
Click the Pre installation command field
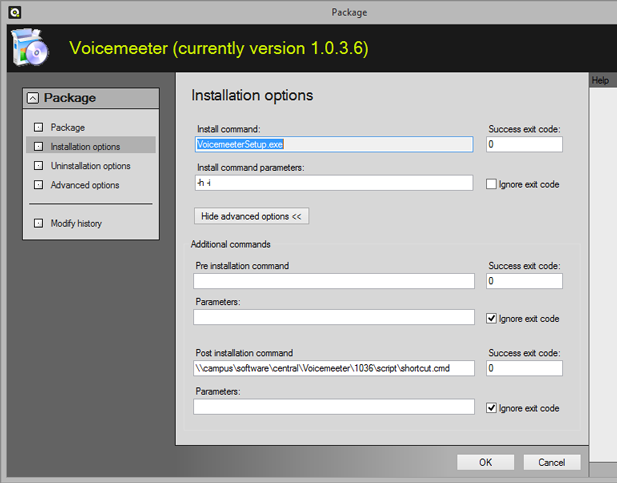333,281
